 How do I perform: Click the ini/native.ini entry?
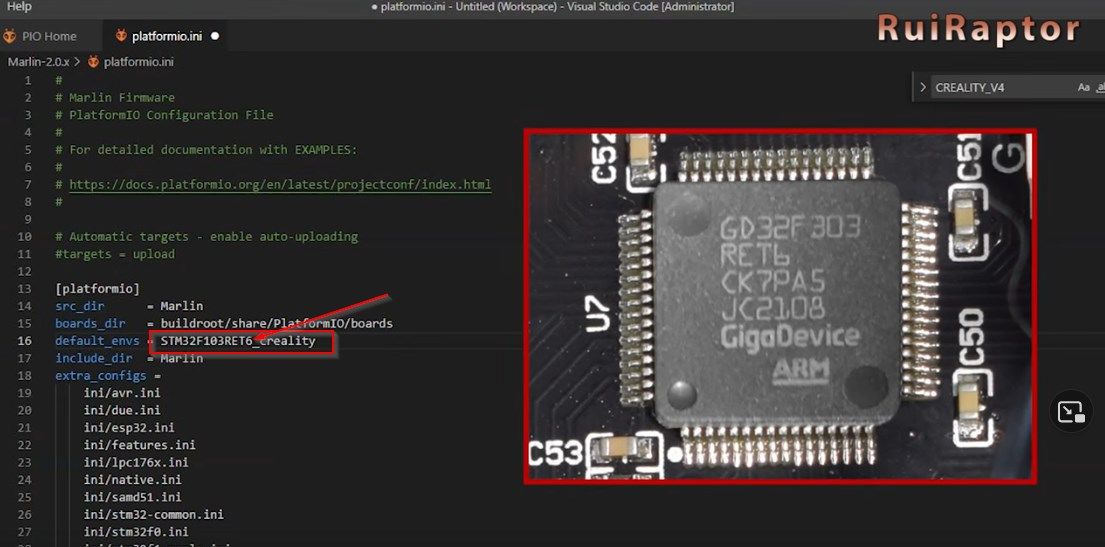point(132,480)
